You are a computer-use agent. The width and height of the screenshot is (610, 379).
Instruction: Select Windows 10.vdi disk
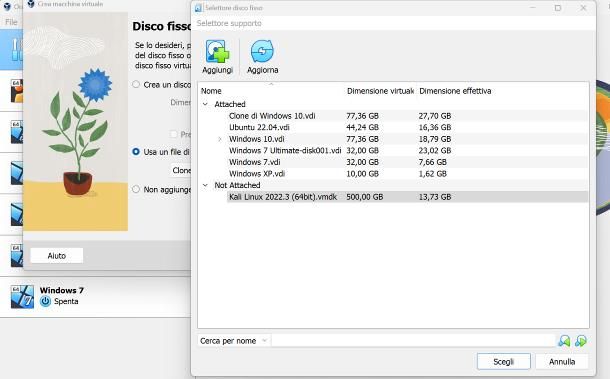coord(256,139)
